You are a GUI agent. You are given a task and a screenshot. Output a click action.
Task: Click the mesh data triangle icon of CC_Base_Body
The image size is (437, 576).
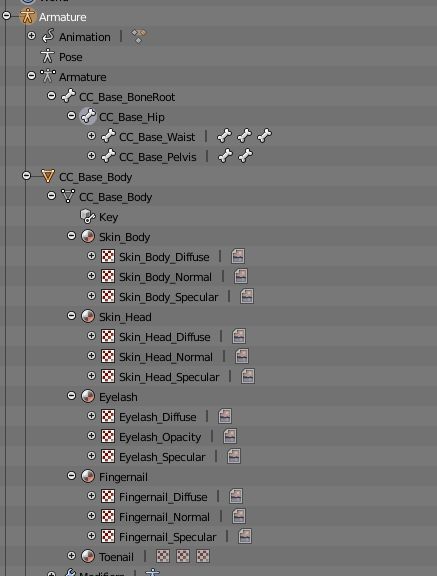[68, 196]
